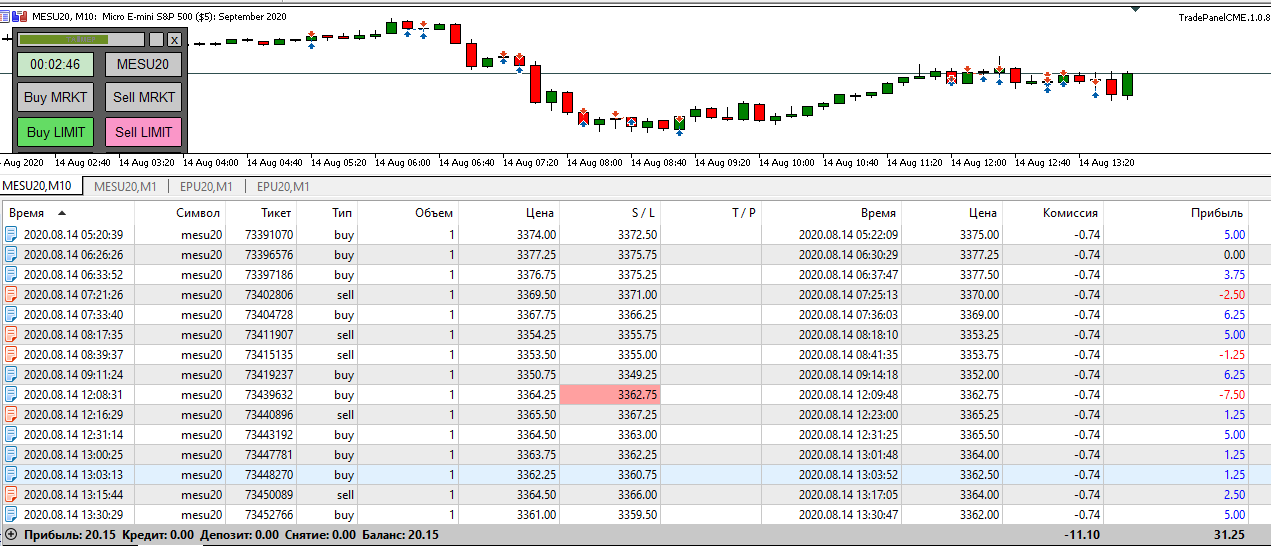Switch to the MESU20,M1 chart tab
The width and height of the screenshot is (1271, 546).
coord(124,186)
